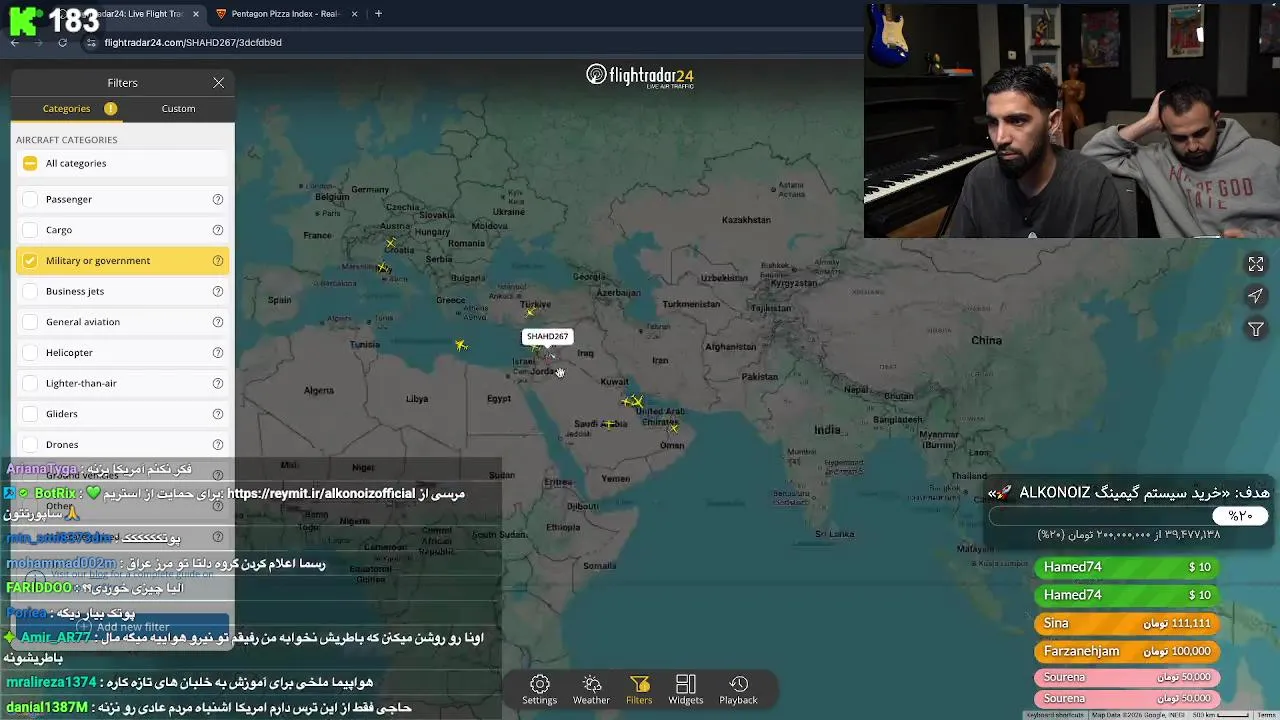
Task: Open help icon for Military or government
Action: [x=217, y=261]
